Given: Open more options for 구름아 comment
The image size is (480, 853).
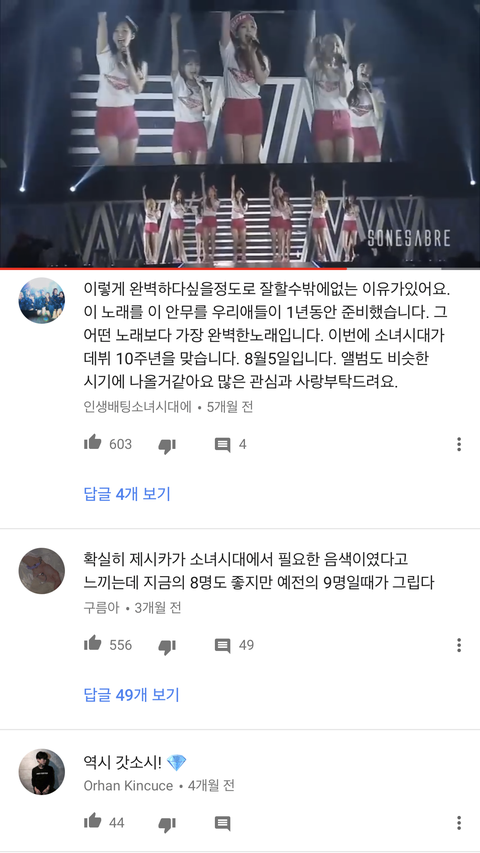Looking at the screenshot, I should pyautogui.click(x=459, y=645).
